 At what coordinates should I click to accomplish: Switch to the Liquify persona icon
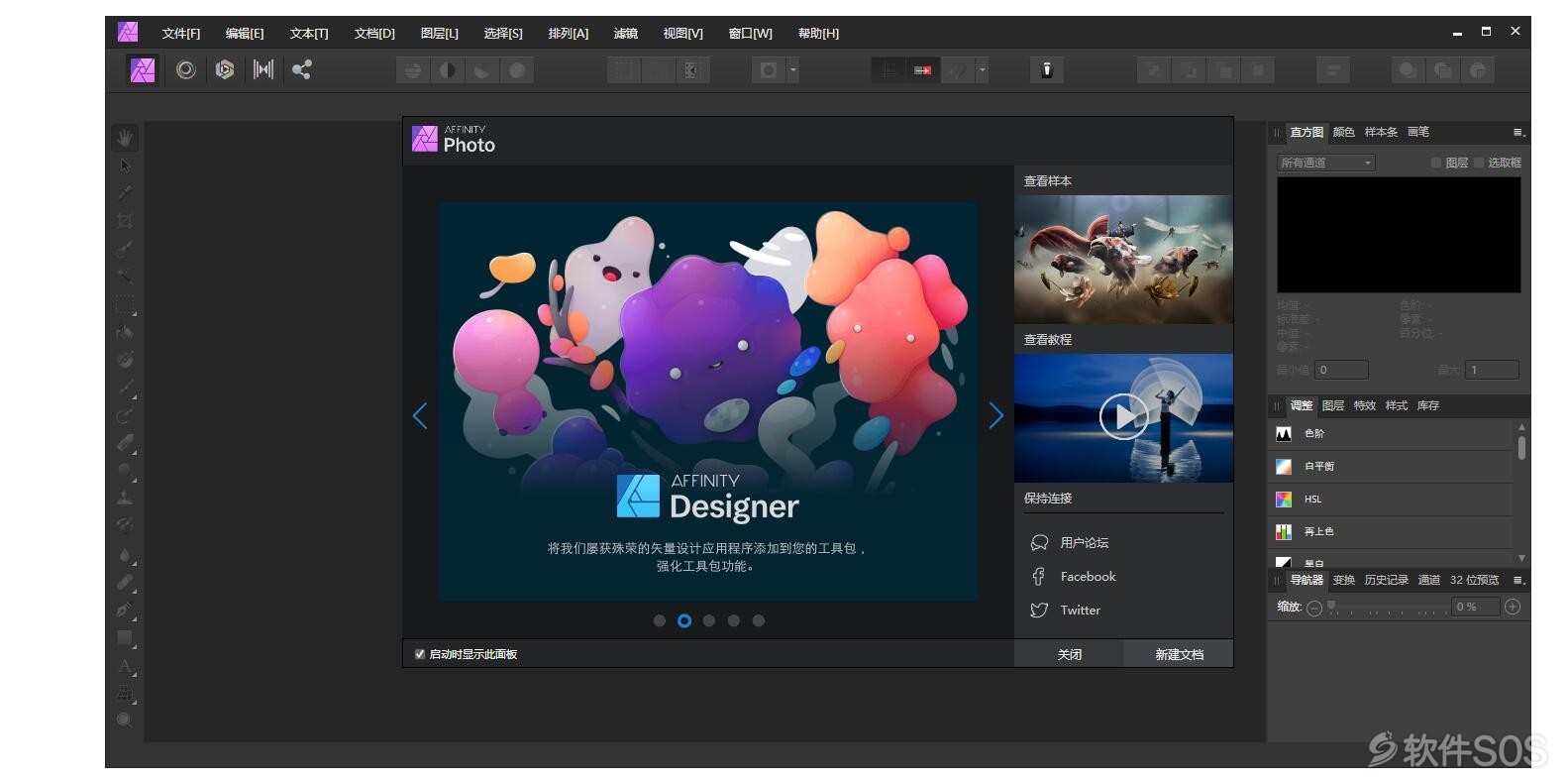tap(185, 70)
